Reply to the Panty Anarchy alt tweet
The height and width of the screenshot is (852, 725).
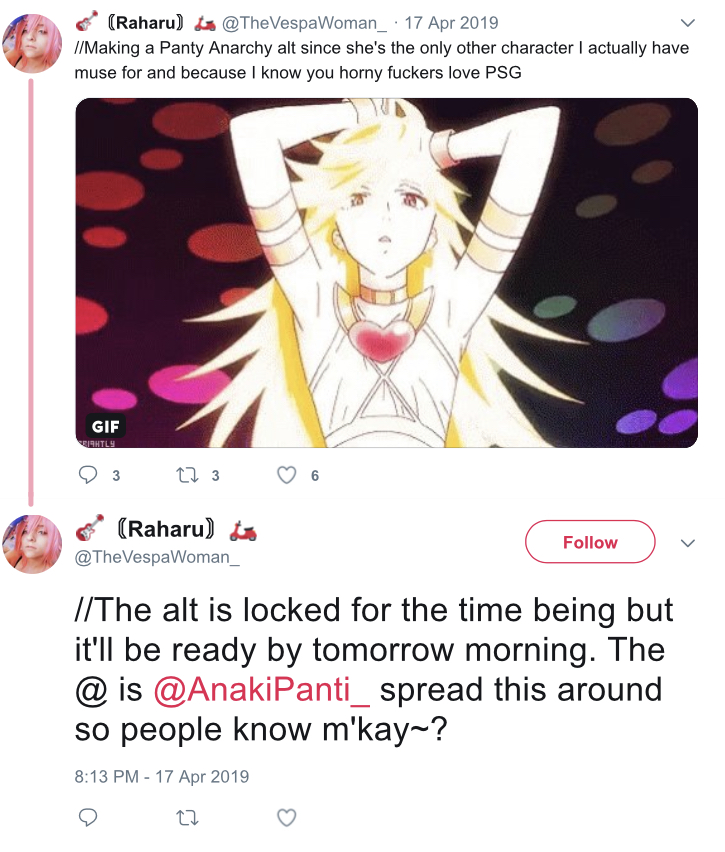[x=88, y=475]
